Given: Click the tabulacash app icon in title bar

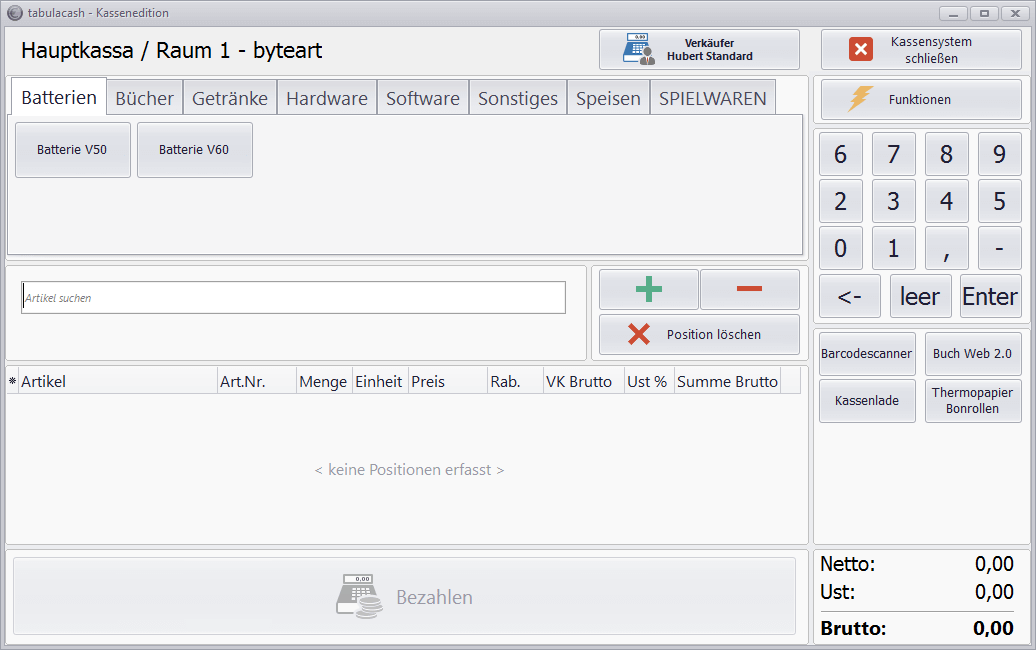Looking at the screenshot, I should tap(14, 13).
